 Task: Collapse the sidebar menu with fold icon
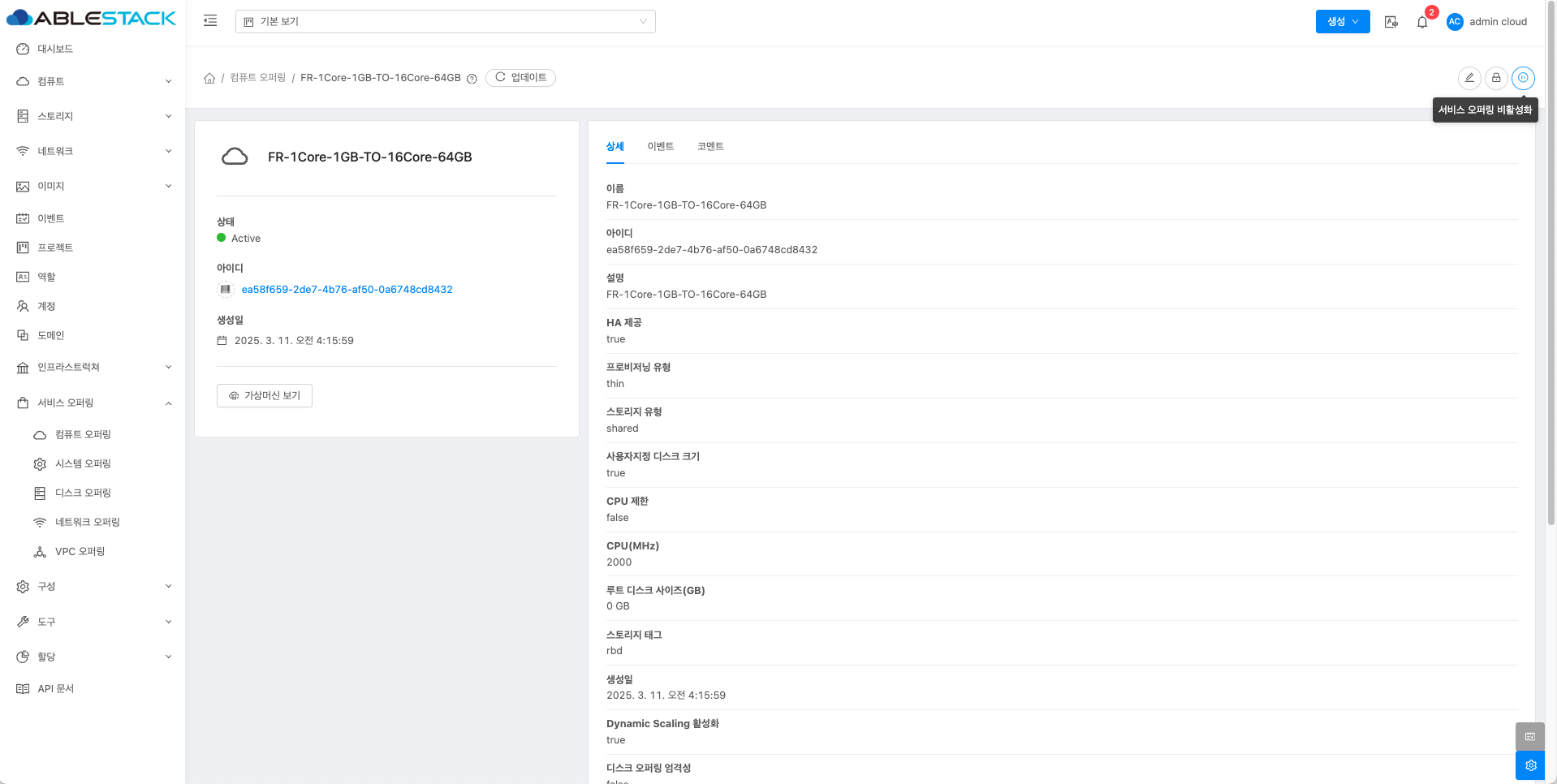click(x=210, y=21)
